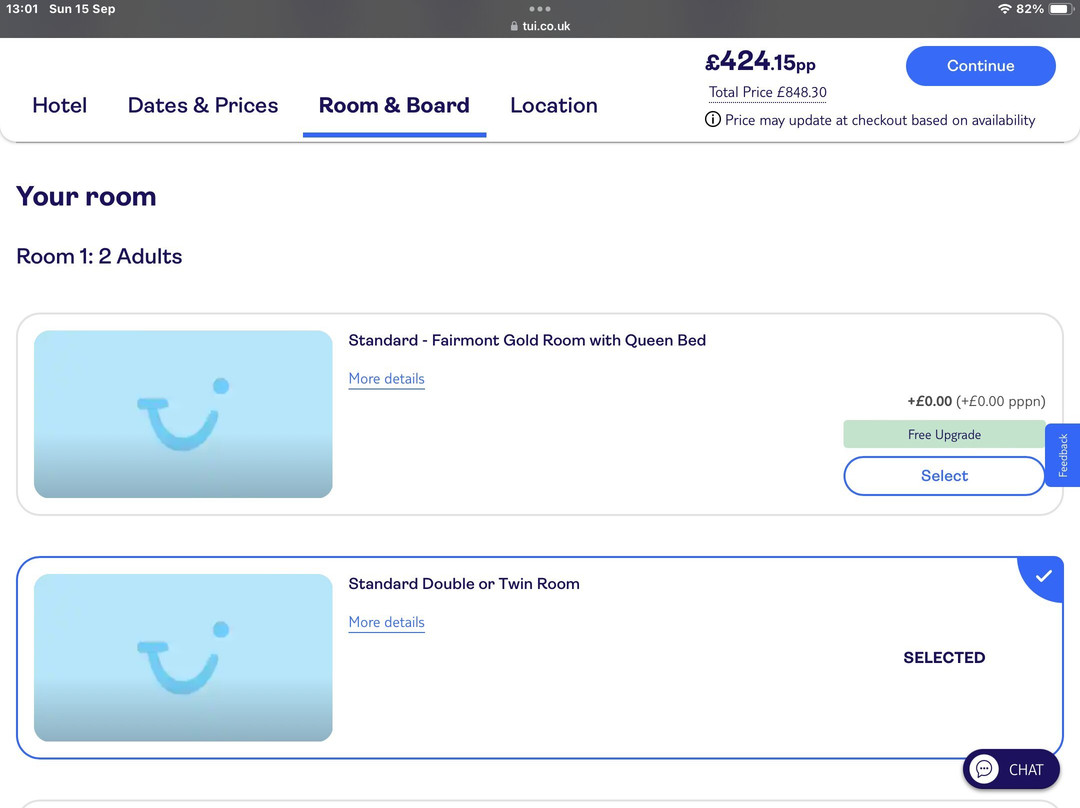
Task: Open More details for Fairmont Gold Room
Action: click(x=386, y=379)
